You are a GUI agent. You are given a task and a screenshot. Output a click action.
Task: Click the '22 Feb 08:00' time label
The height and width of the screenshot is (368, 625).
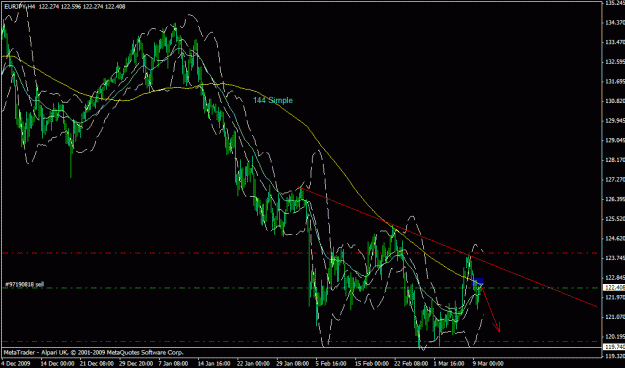[411, 364]
